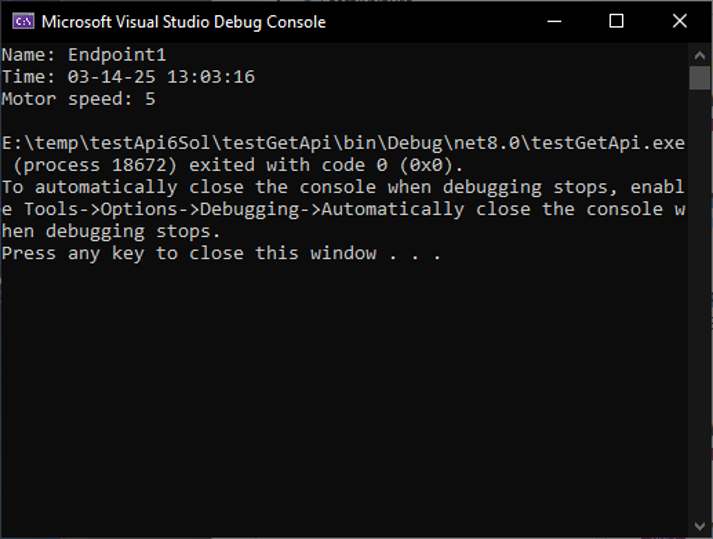Viewport: 713px width, 539px height.
Task: Click the console app icon in title bar
Action: pos(22,21)
